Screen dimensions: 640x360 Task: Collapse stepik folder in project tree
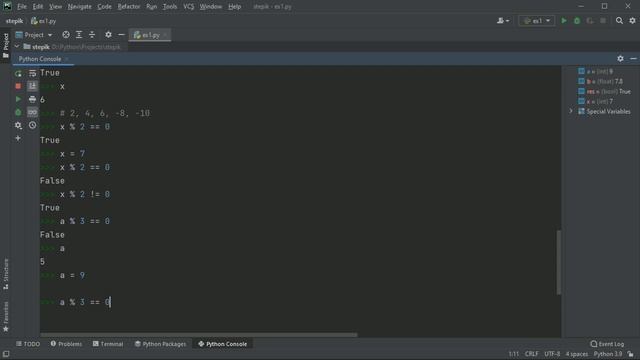(17, 47)
